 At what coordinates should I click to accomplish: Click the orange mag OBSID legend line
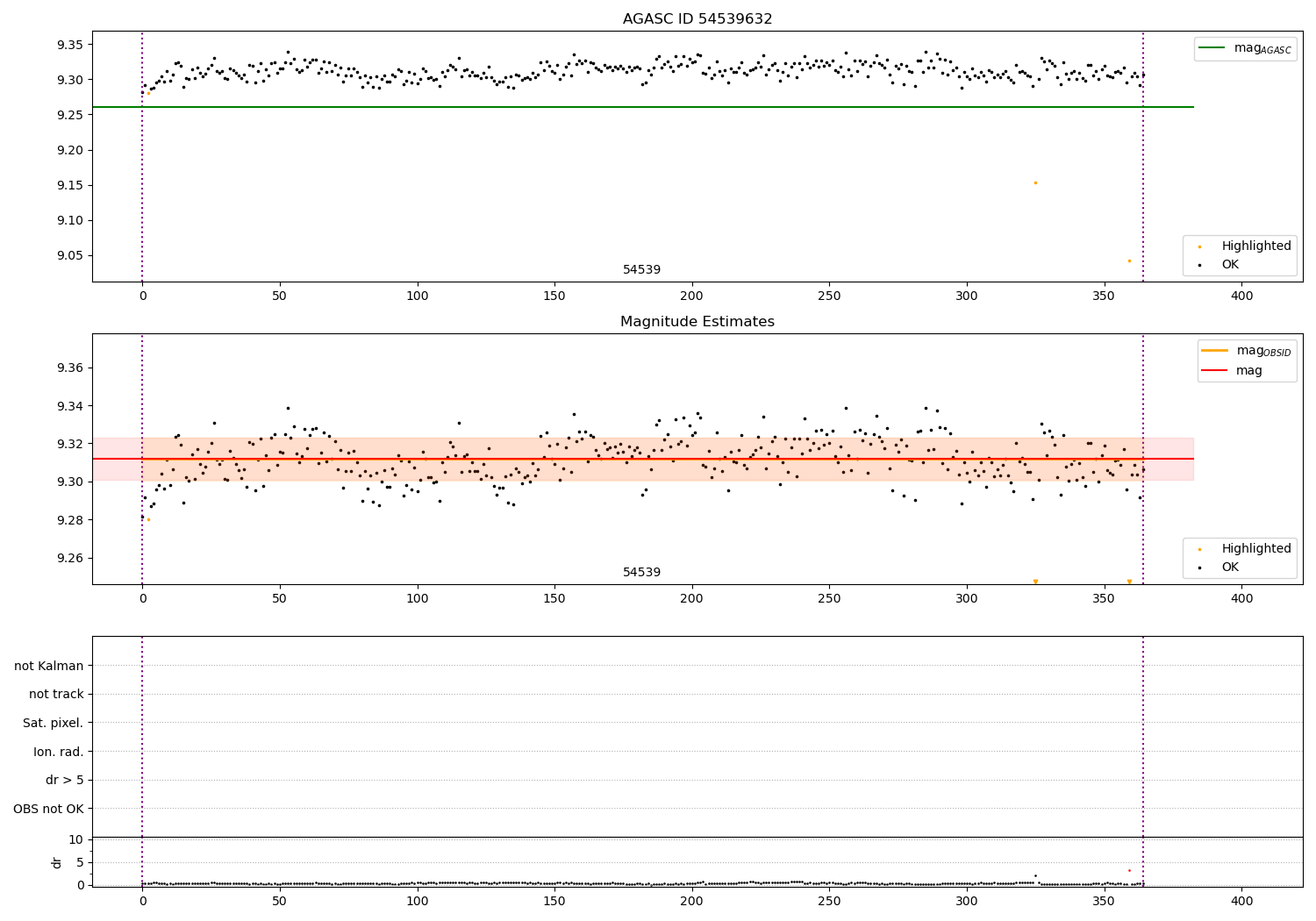[1215, 351]
